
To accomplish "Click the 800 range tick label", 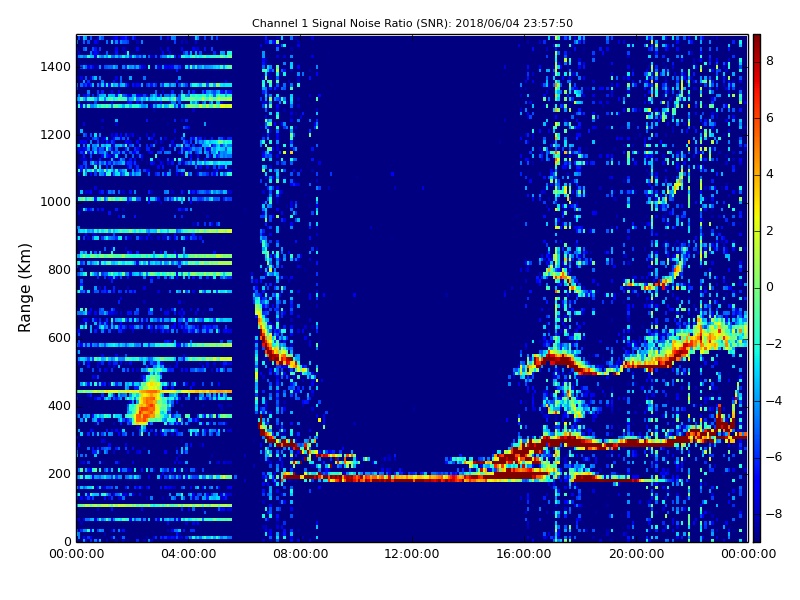I will pyautogui.click(x=60, y=270).
